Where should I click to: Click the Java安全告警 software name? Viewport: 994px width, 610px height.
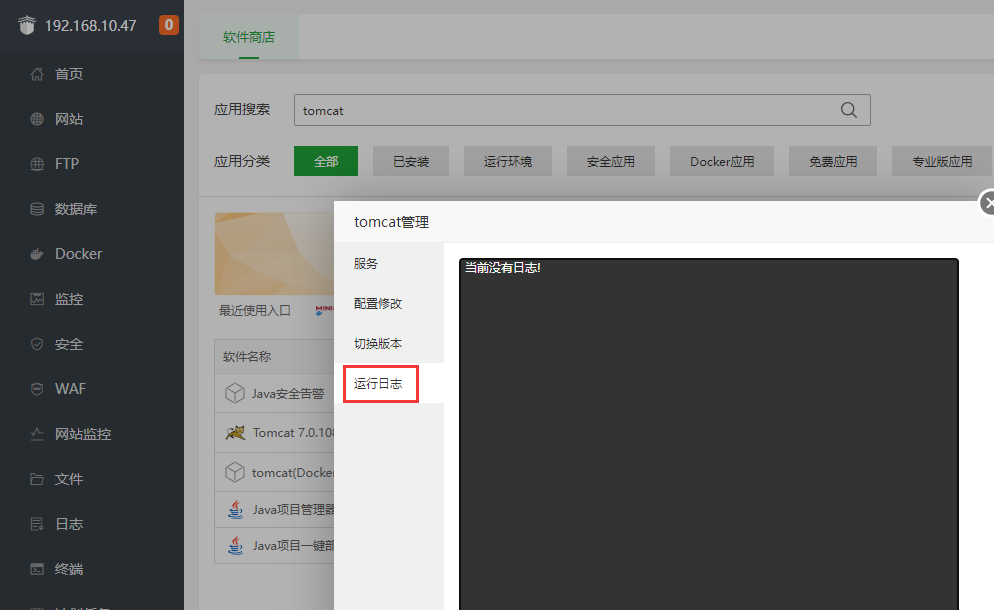click(288, 393)
